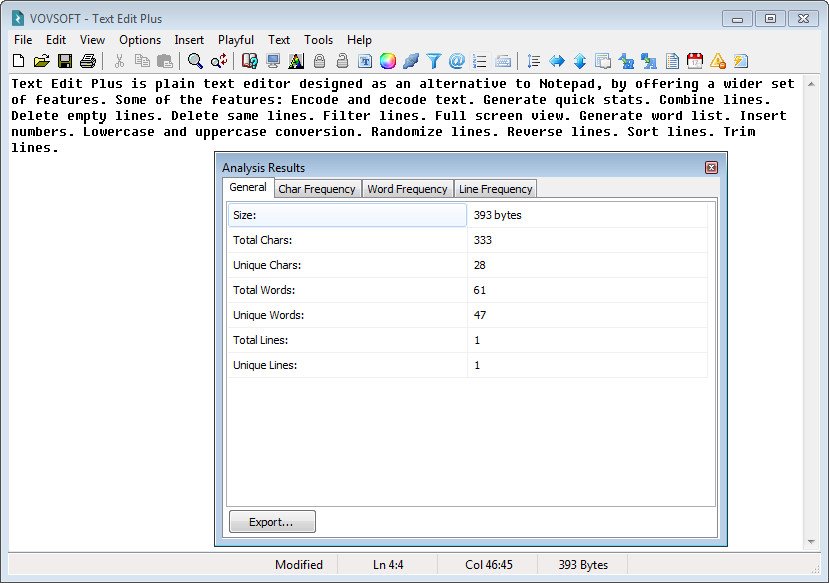
Task: Click the numbered list icon
Action: coord(480,61)
